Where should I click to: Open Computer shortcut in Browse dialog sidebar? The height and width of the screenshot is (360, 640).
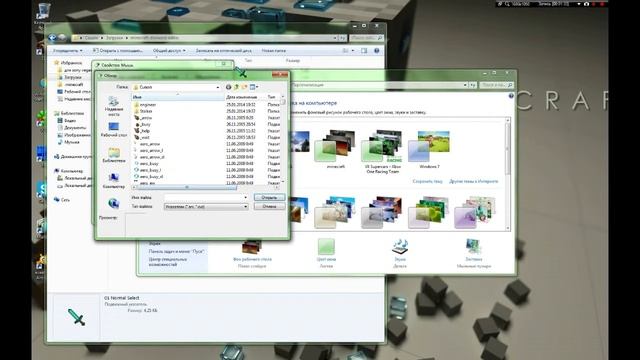[113, 181]
